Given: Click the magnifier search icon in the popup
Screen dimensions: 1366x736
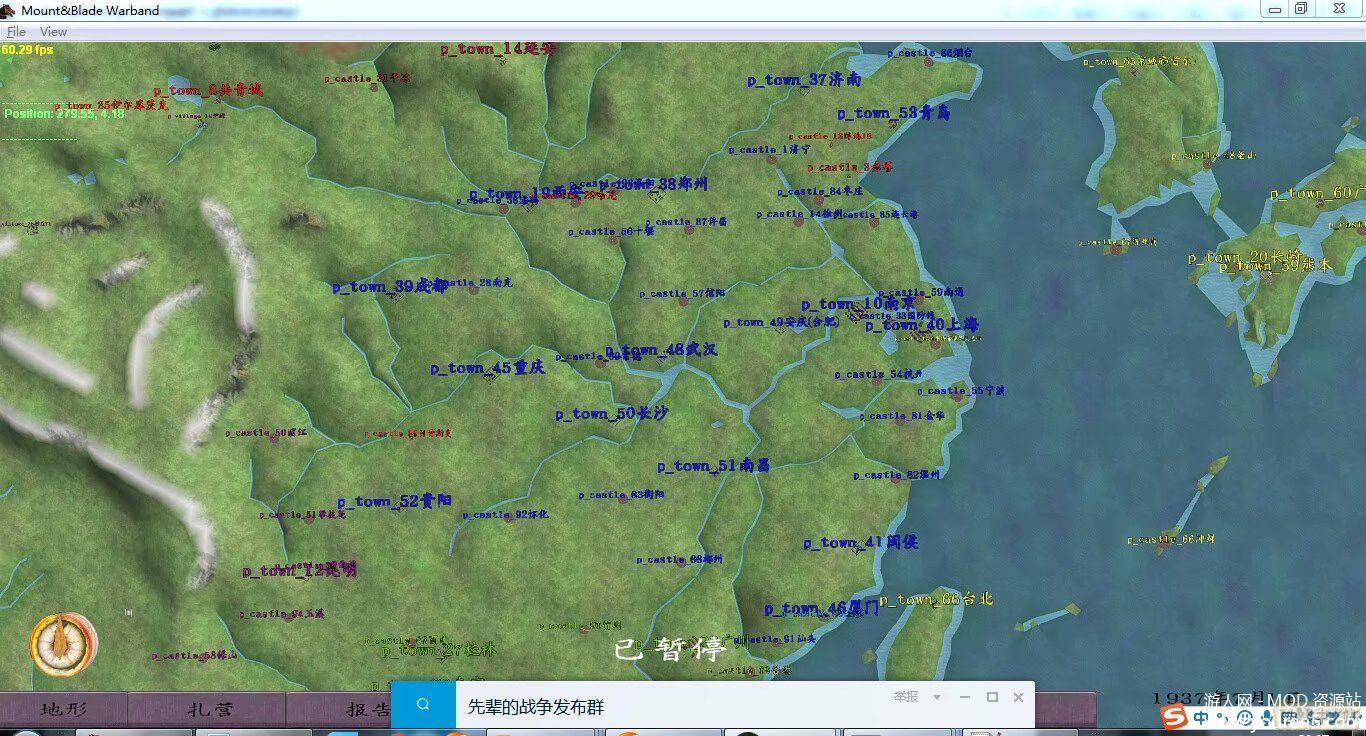Looking at the screenshot, I should pyautogui.click(x=423, y=705).
